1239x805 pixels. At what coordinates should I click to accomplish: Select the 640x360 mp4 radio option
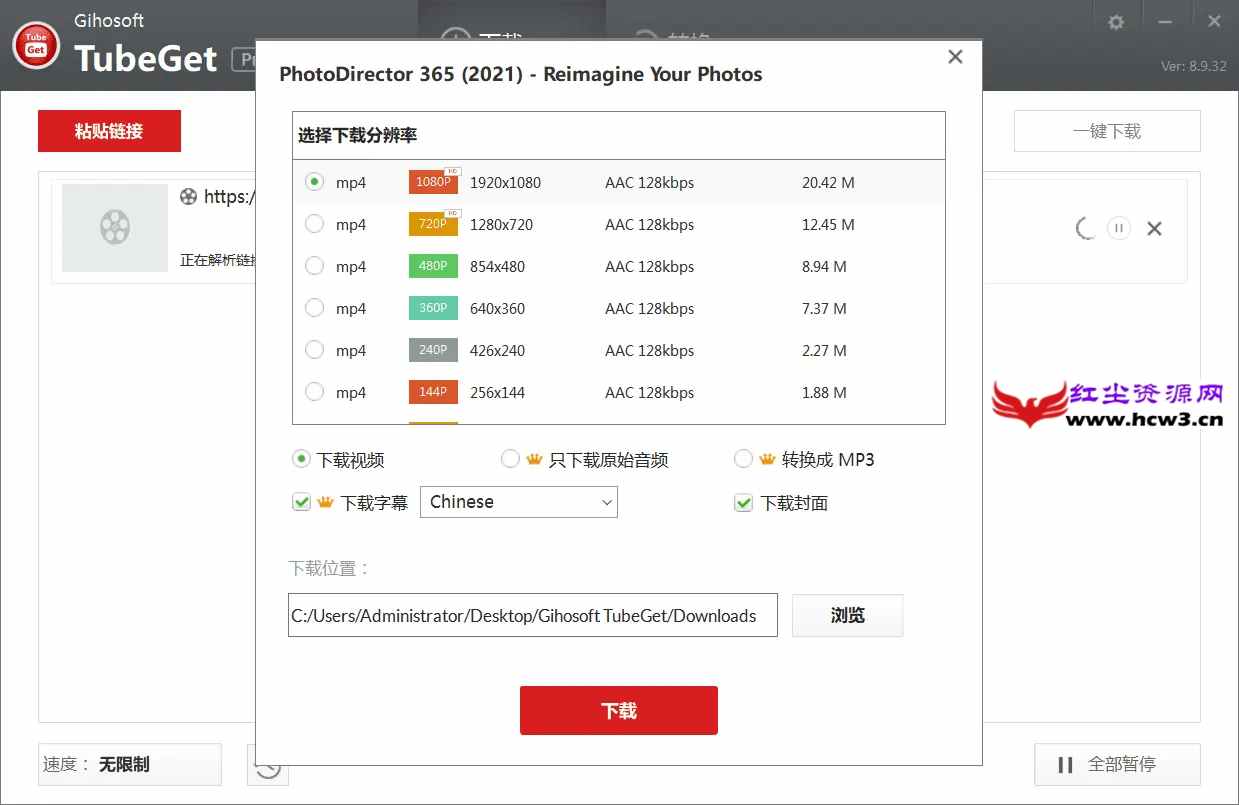(315, 308)
